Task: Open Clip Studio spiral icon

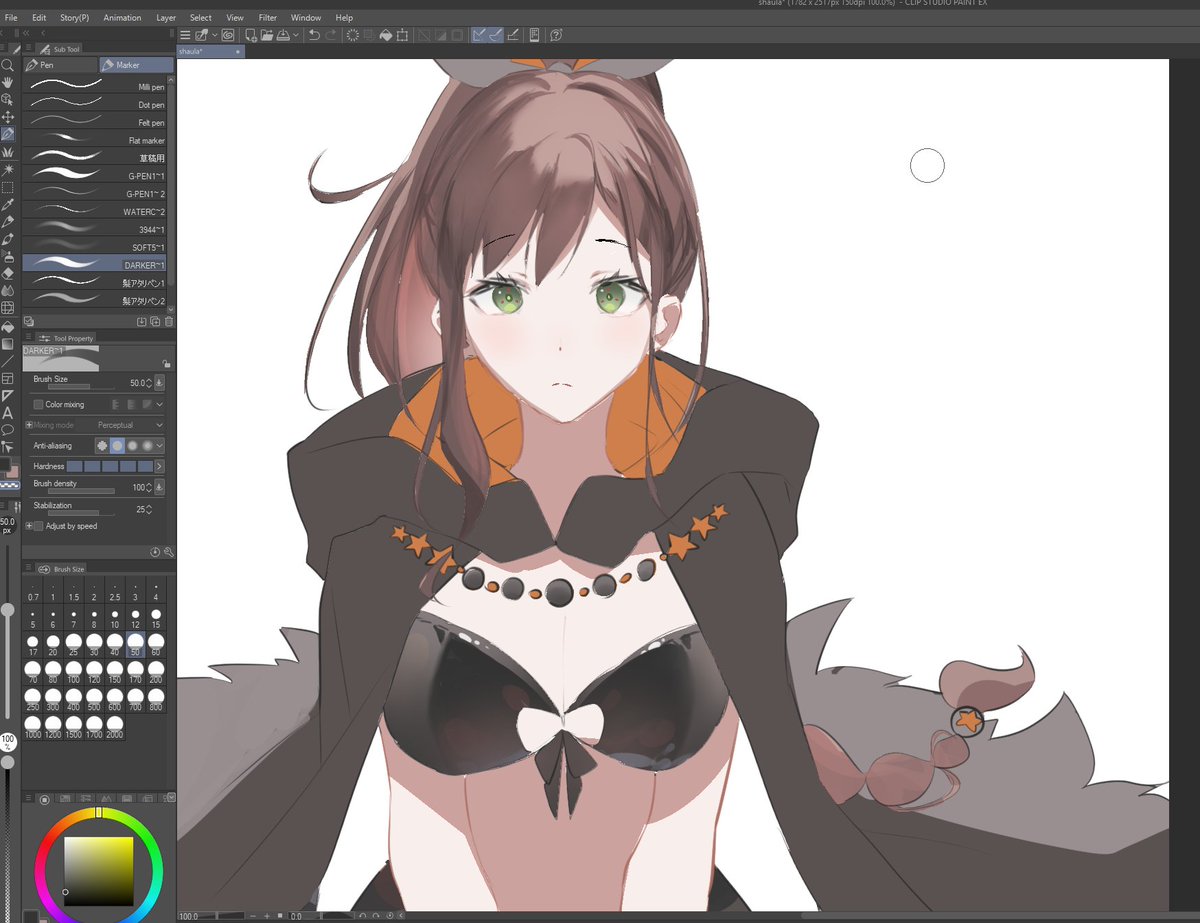Action: click(x=227, y=35)
